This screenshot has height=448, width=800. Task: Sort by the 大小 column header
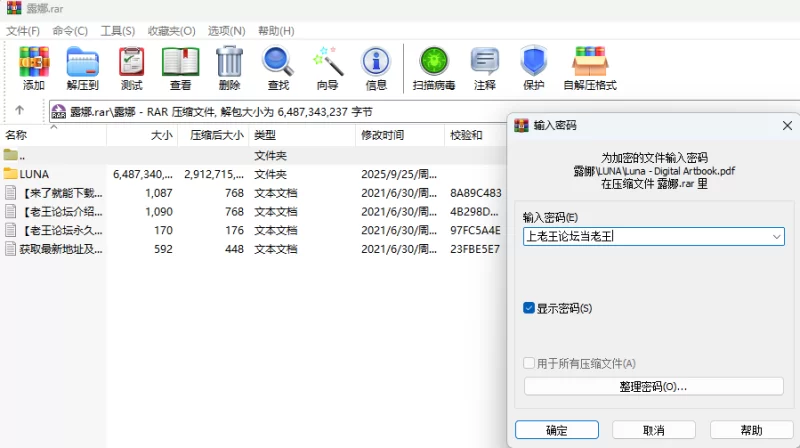[142, 135]
